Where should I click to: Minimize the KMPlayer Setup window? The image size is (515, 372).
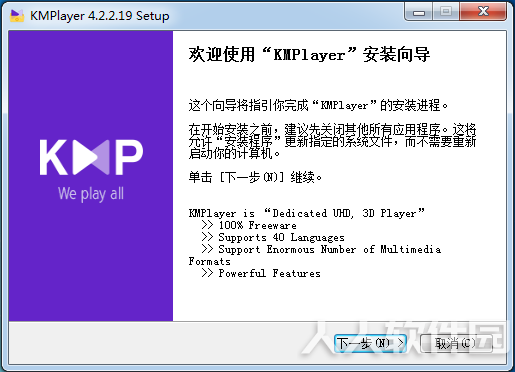point(419,12)
